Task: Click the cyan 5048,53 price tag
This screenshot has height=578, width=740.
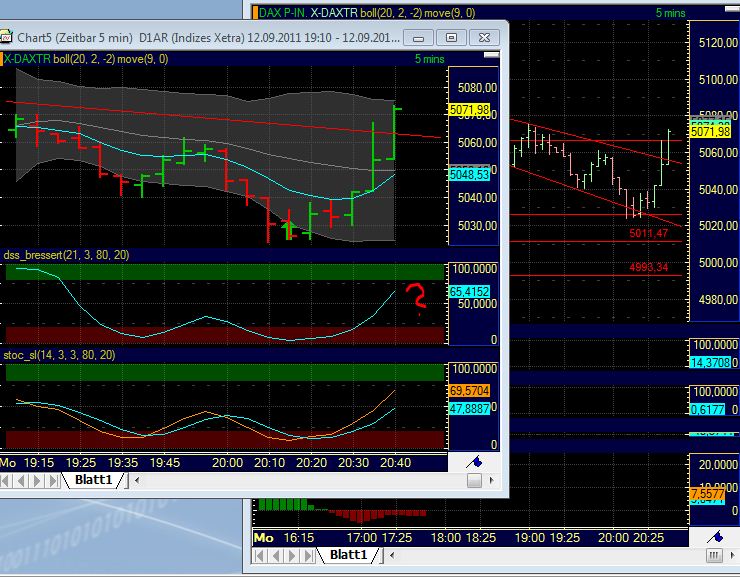Action: (470, 175)
